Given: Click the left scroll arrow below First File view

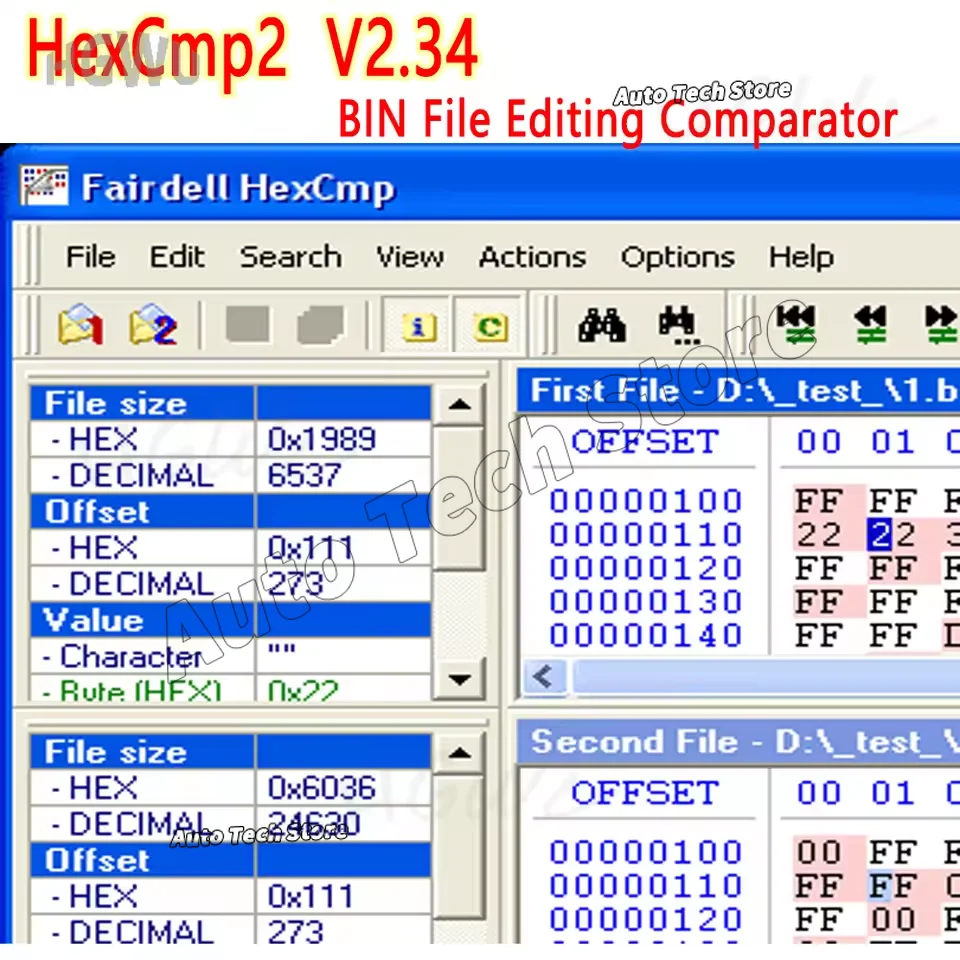Looking at the screenshot, I should pyautogui.click(x=543, y=677).
